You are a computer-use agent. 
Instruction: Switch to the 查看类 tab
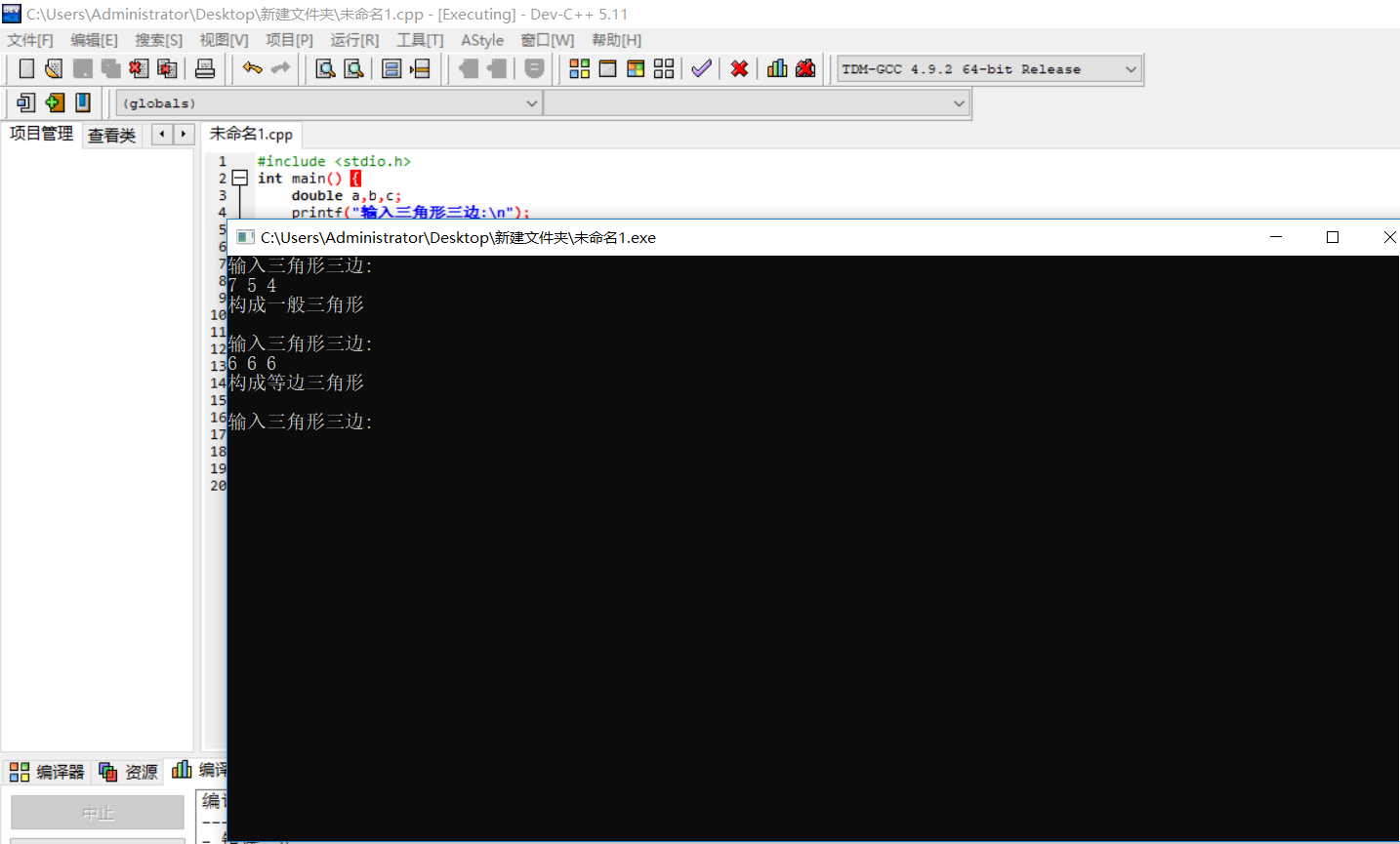point(112,136)
